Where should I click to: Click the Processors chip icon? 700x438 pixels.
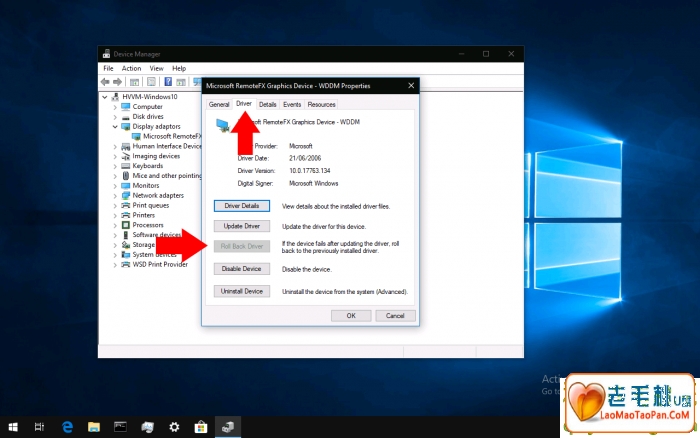pos(125,225)
